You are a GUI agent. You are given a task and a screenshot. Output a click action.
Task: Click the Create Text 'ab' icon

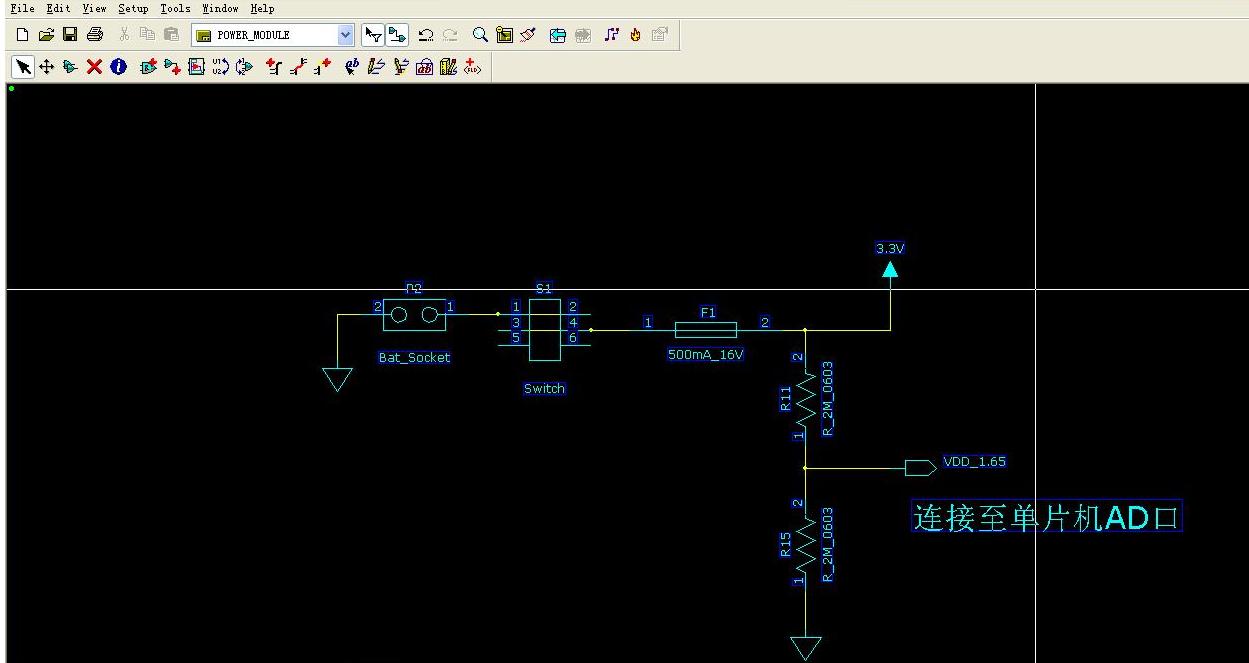352,67
